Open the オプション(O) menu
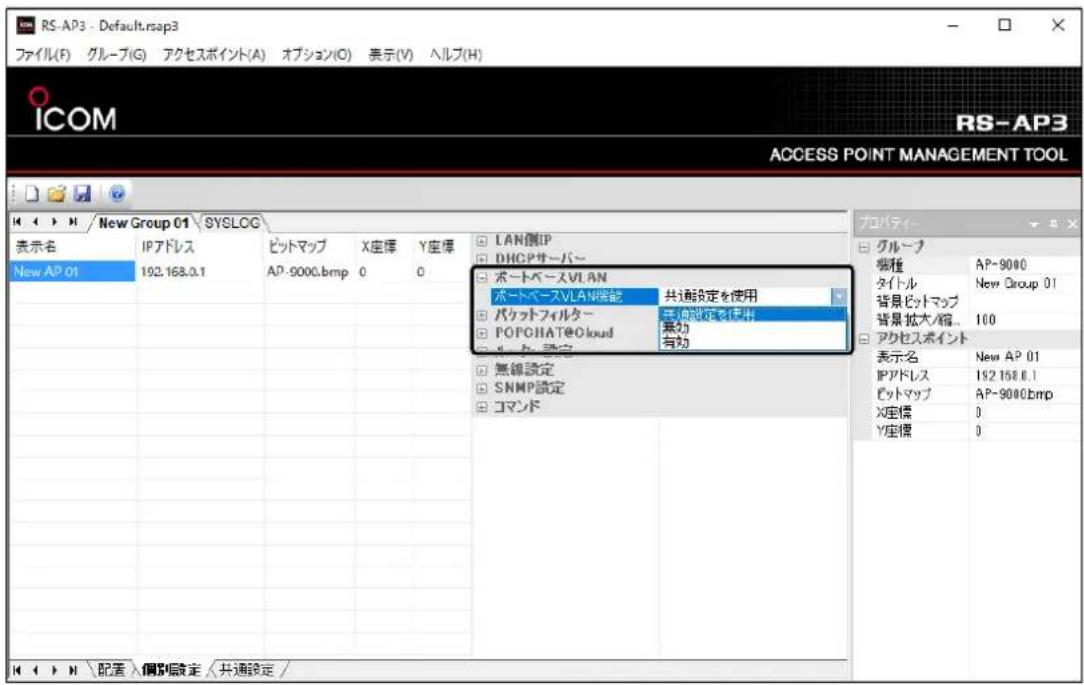 tap(317, 55)
